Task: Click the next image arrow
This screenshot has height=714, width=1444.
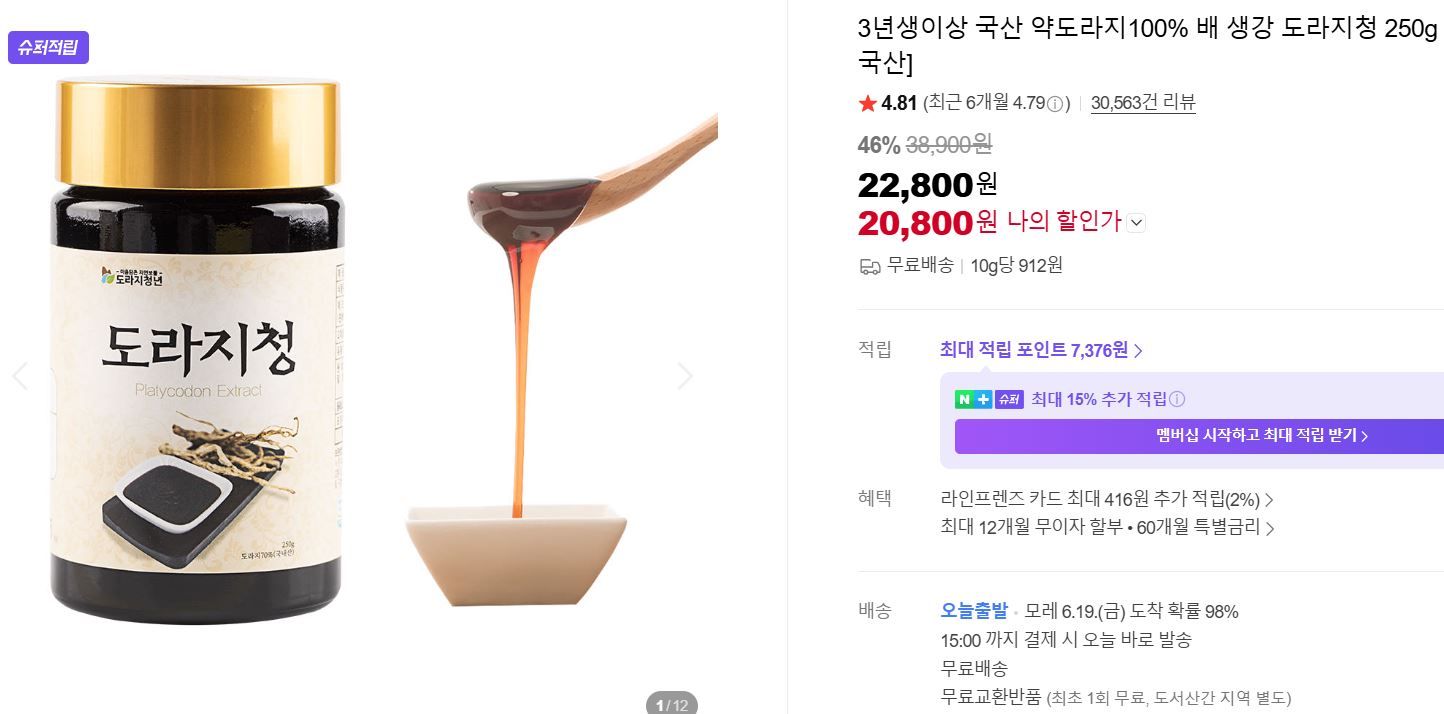Action: coord(685,376)
